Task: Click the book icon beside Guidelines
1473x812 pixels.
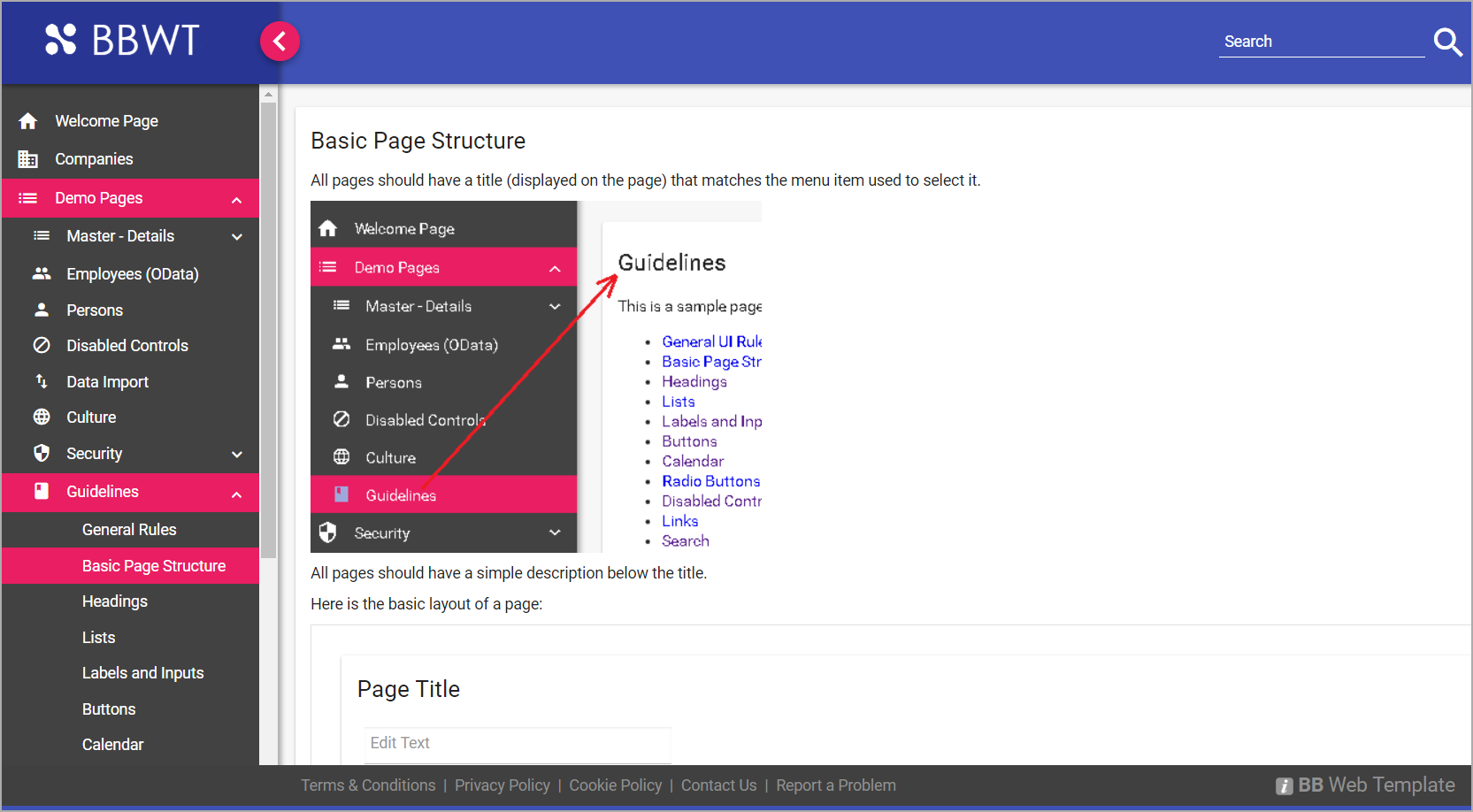Action: 42,492
